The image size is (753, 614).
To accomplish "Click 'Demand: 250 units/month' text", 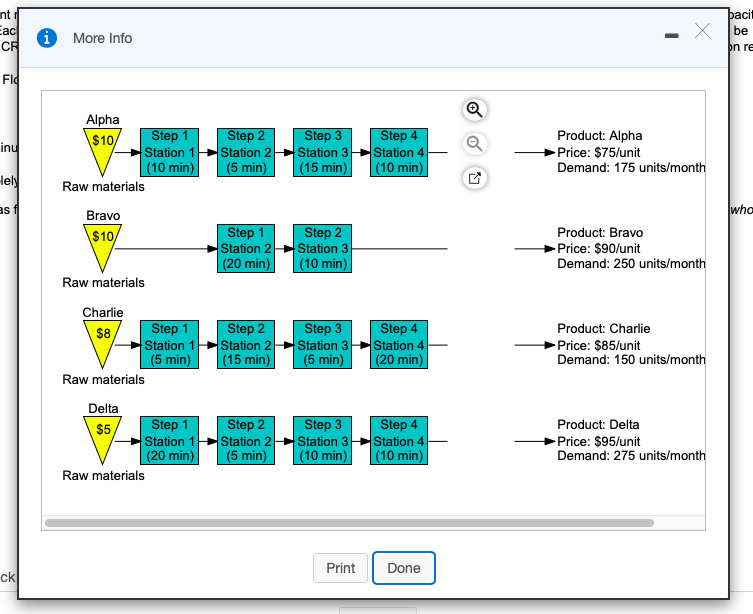I will click(x=631, y=264).
